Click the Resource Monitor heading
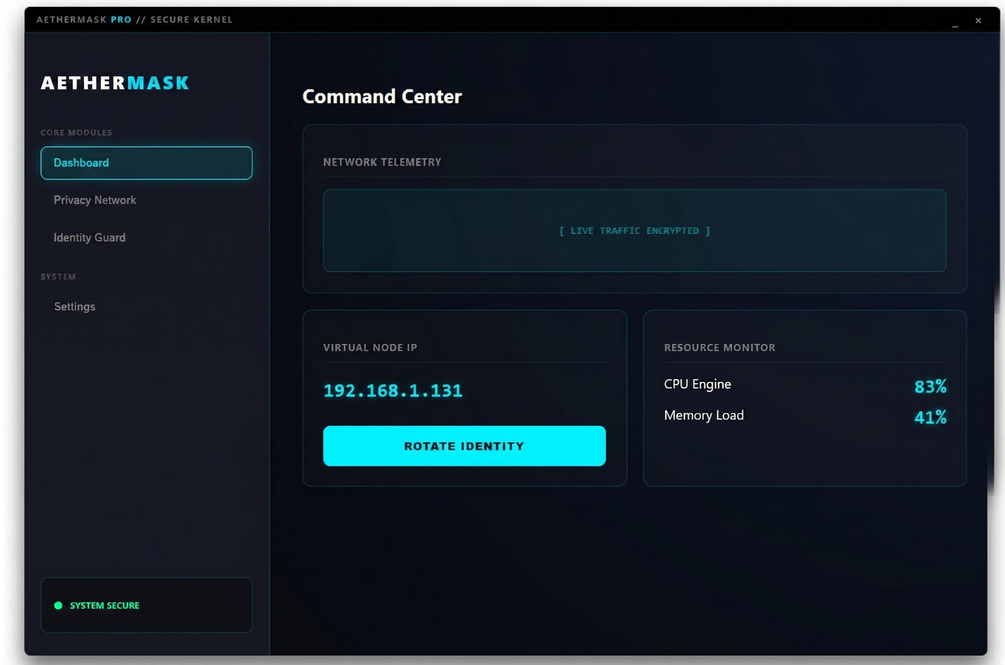The image size is (1005, 665). pyautogui.click(x=720, y=347)
